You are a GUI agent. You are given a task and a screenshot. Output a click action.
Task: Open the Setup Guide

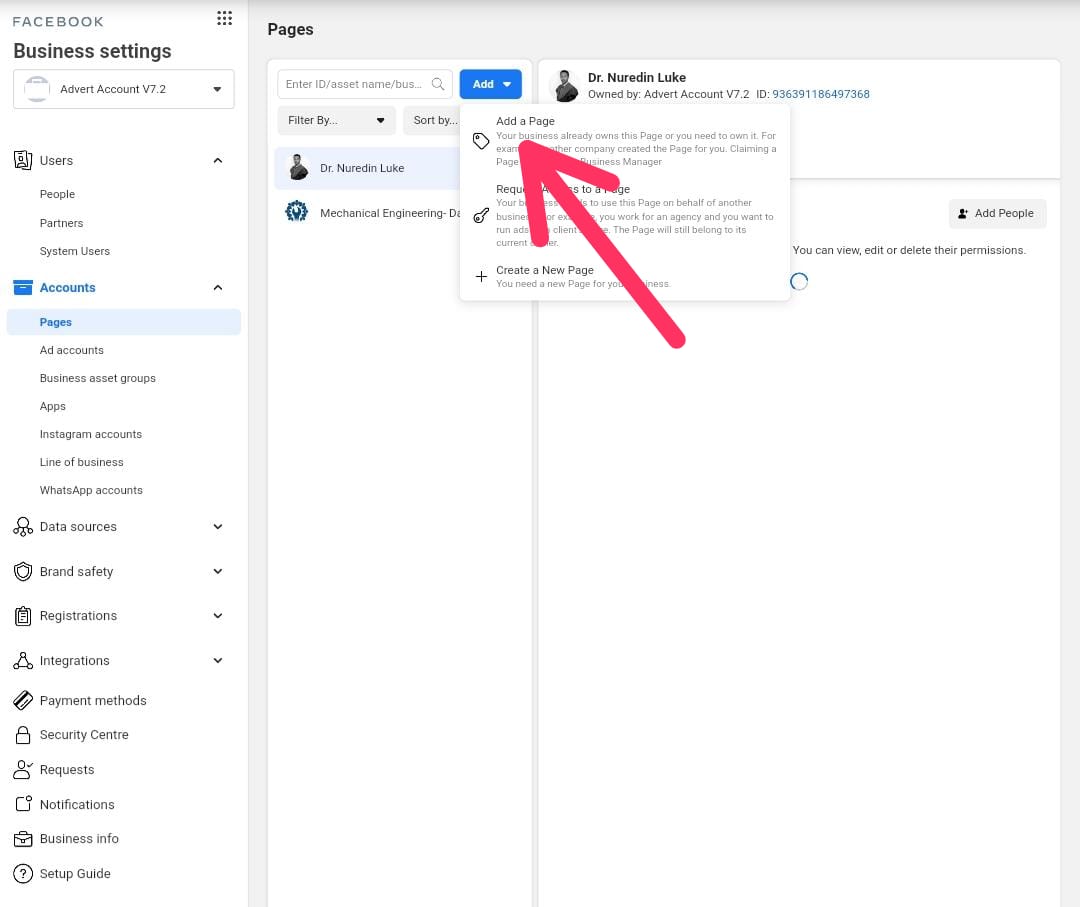pyautogui.click(x=75, y=873)
